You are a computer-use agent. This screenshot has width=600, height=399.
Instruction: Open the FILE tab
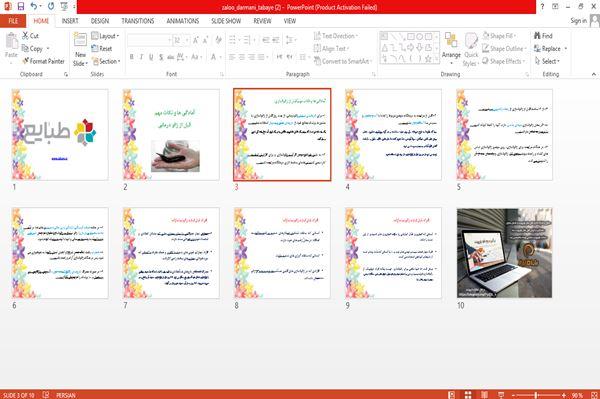coord(13,21)
